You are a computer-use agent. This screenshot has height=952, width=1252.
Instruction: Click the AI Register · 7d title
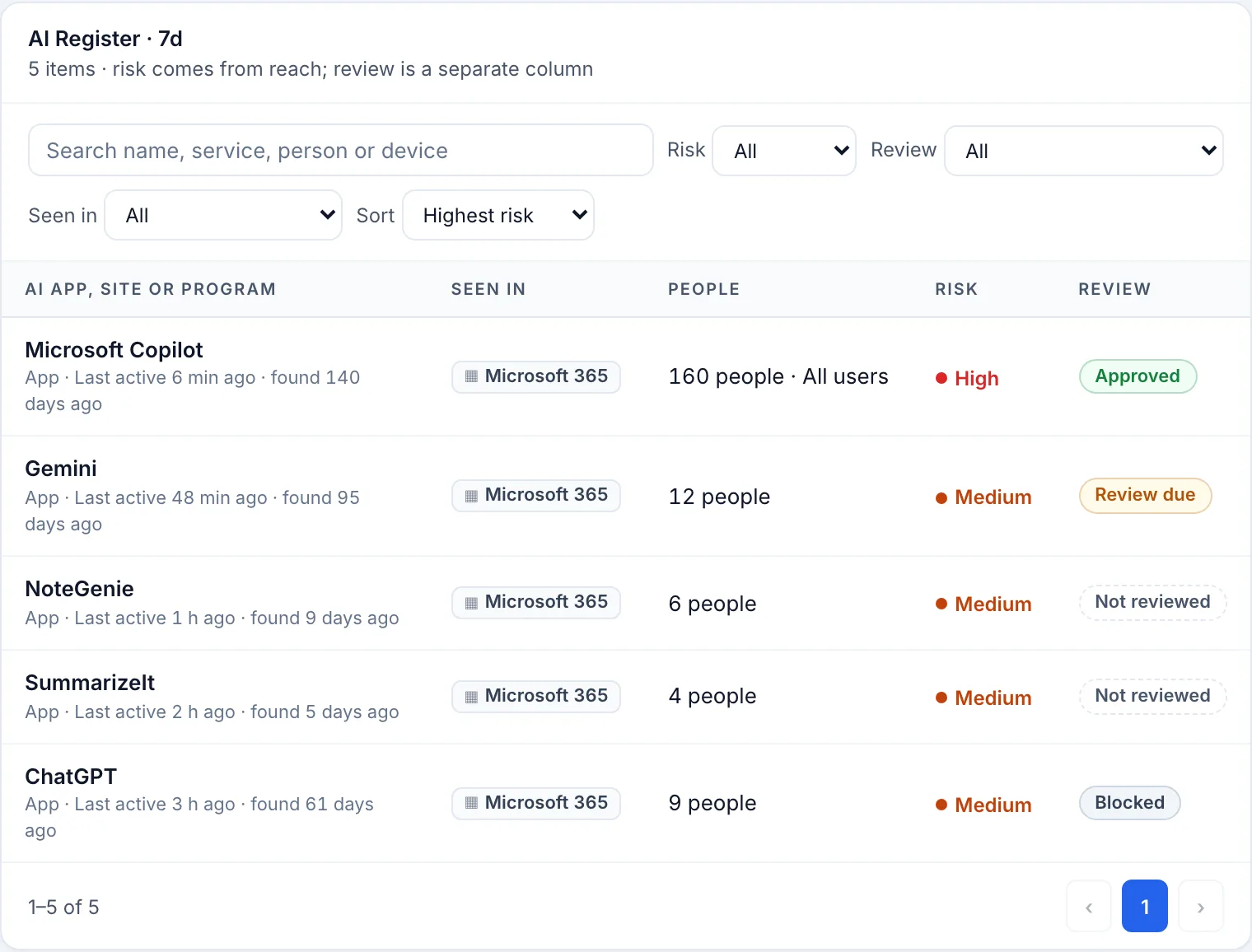point(105,39)
